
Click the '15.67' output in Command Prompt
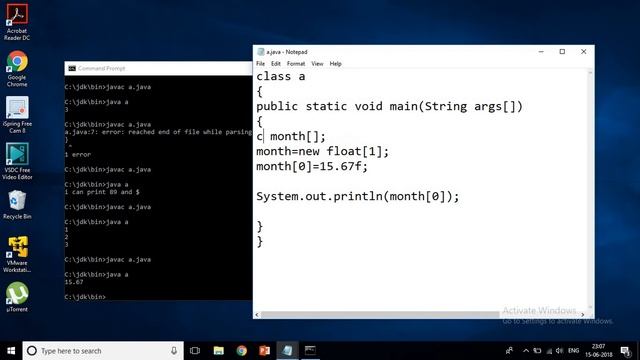74,282
